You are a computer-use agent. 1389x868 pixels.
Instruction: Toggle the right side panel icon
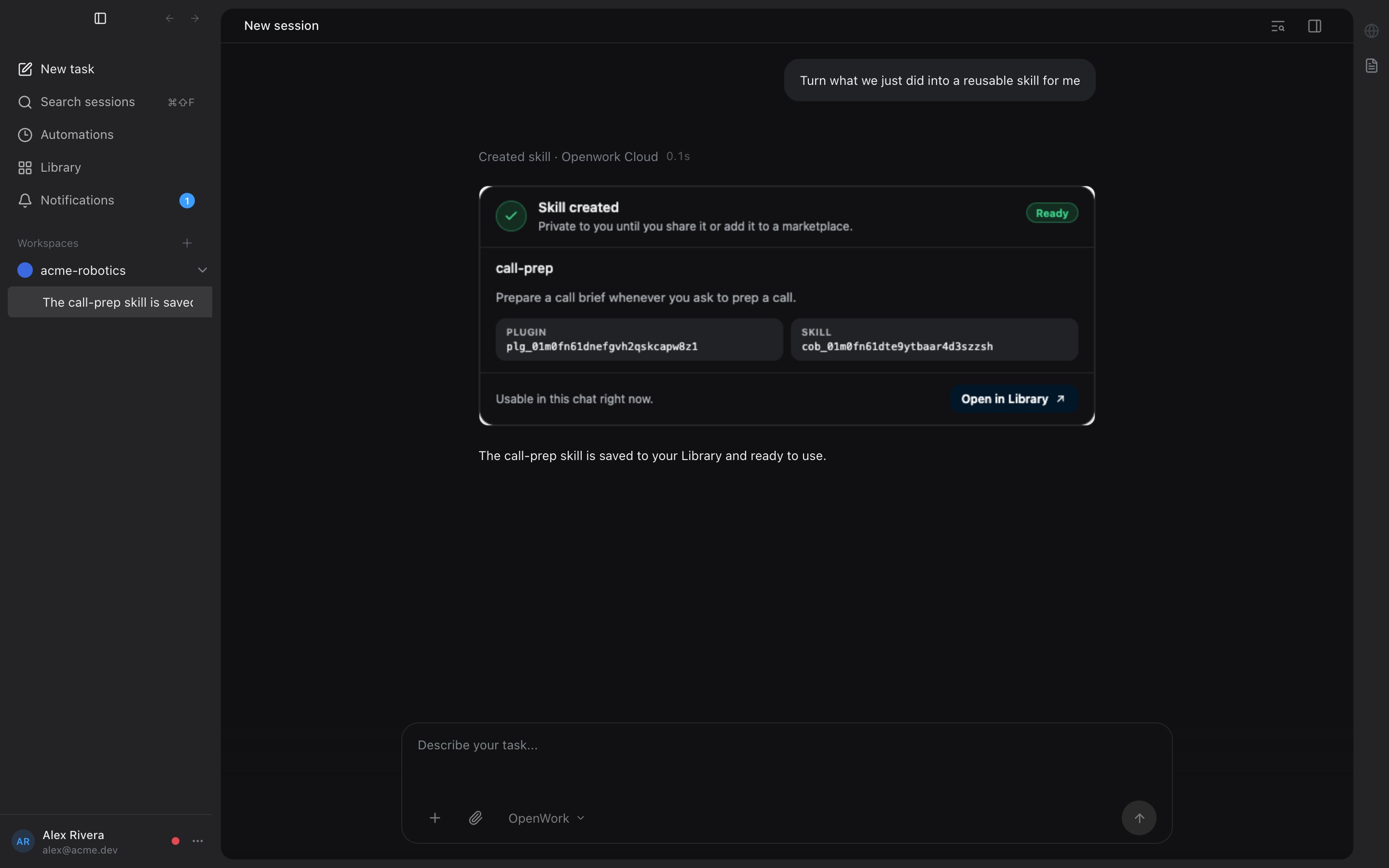(x=1315, y=26)
